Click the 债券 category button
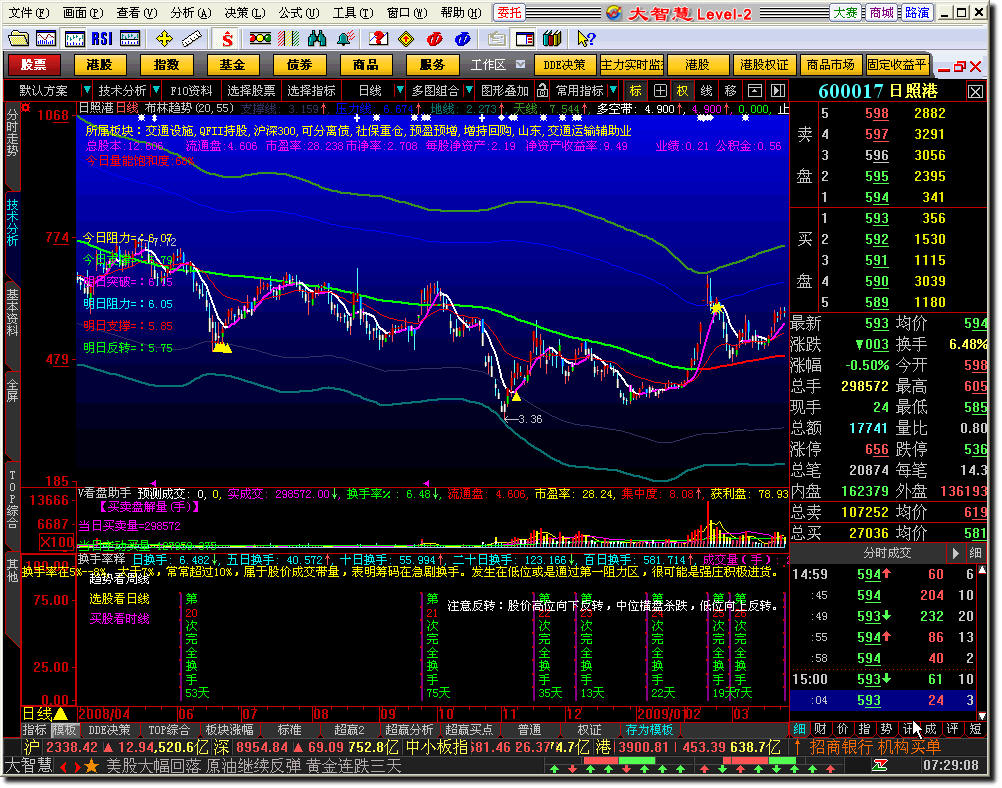Screen dimensions: 1002x788 (299, 65)
